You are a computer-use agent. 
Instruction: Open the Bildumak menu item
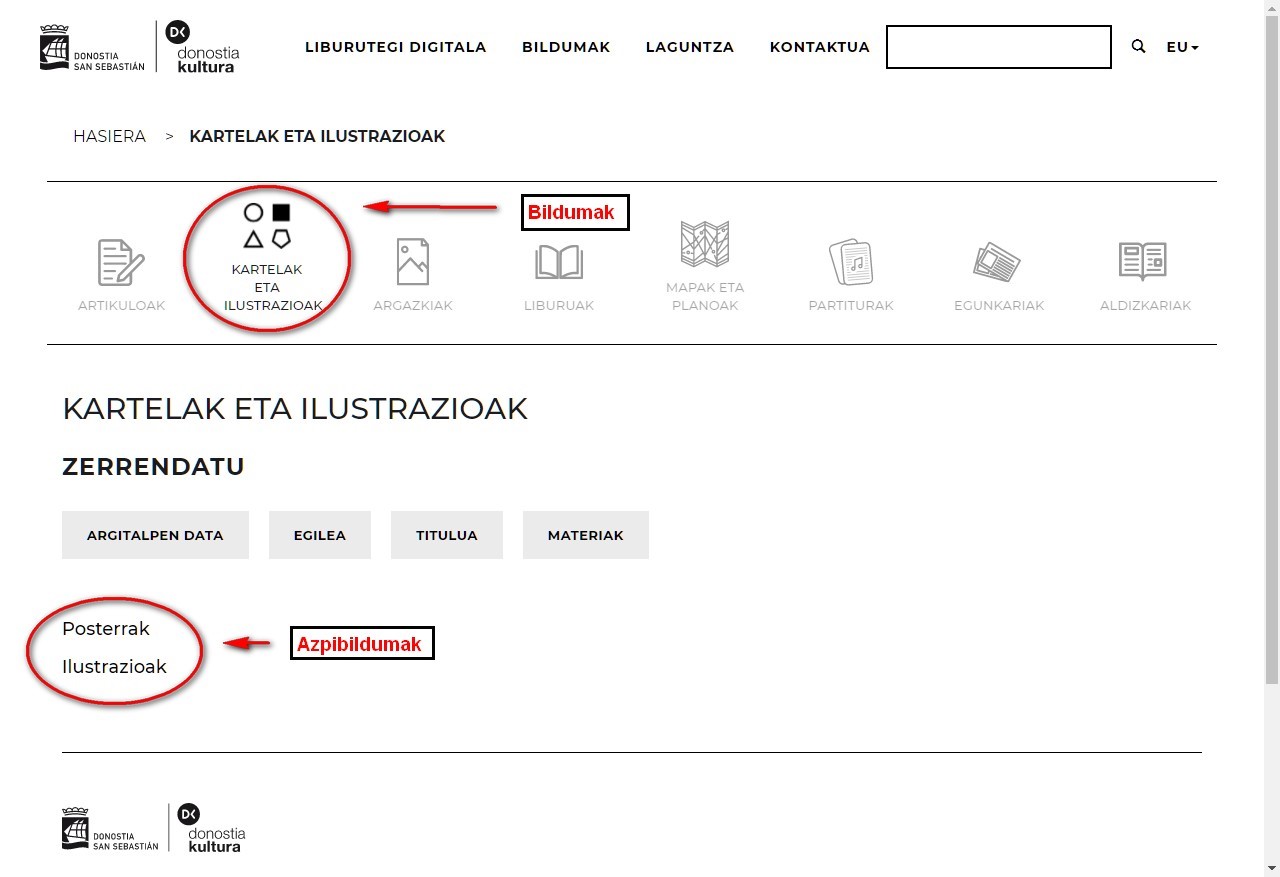pos(566,47)
